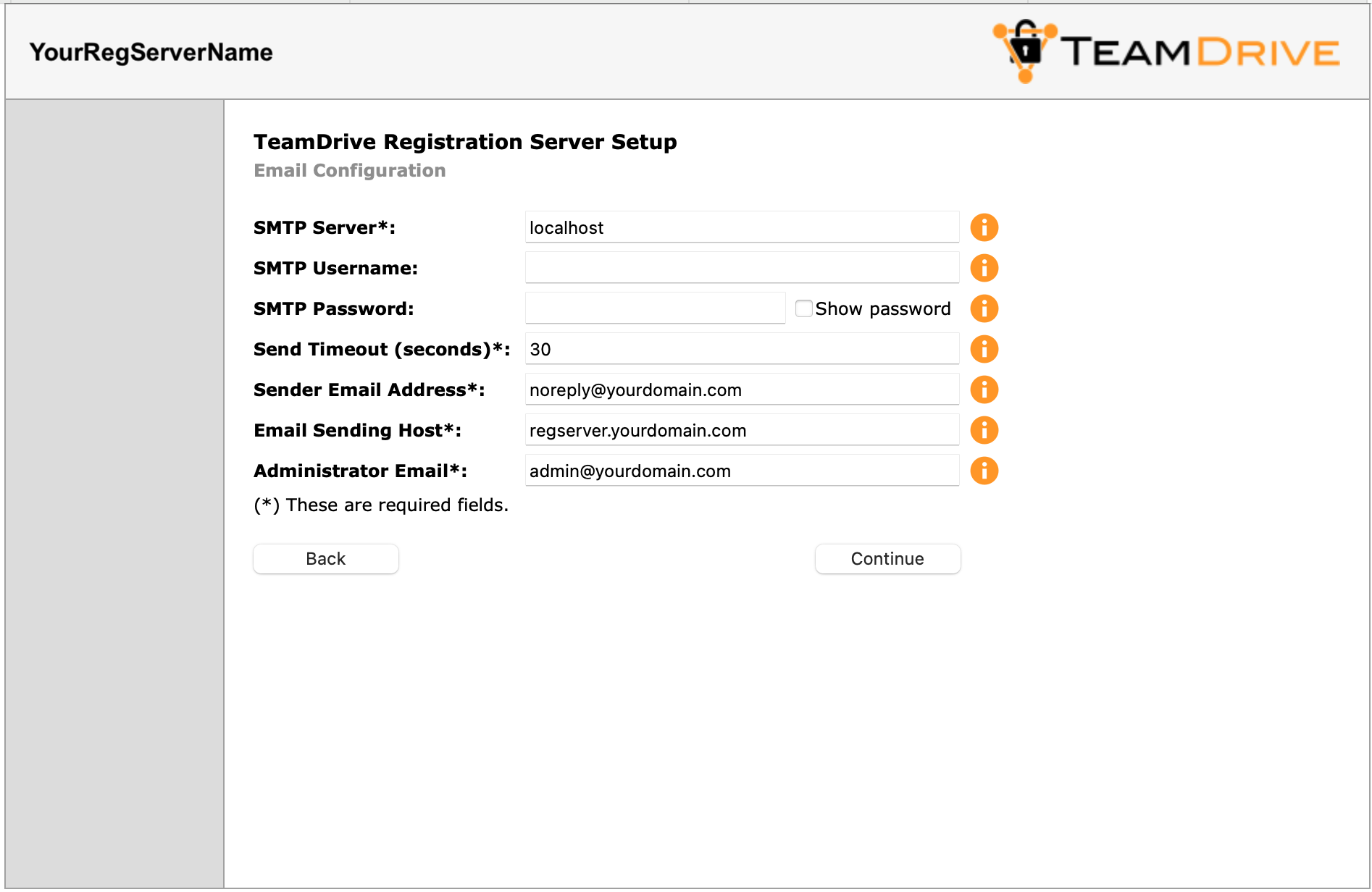Click the info icon beside Sender Email Address

(x=984, y=389)
